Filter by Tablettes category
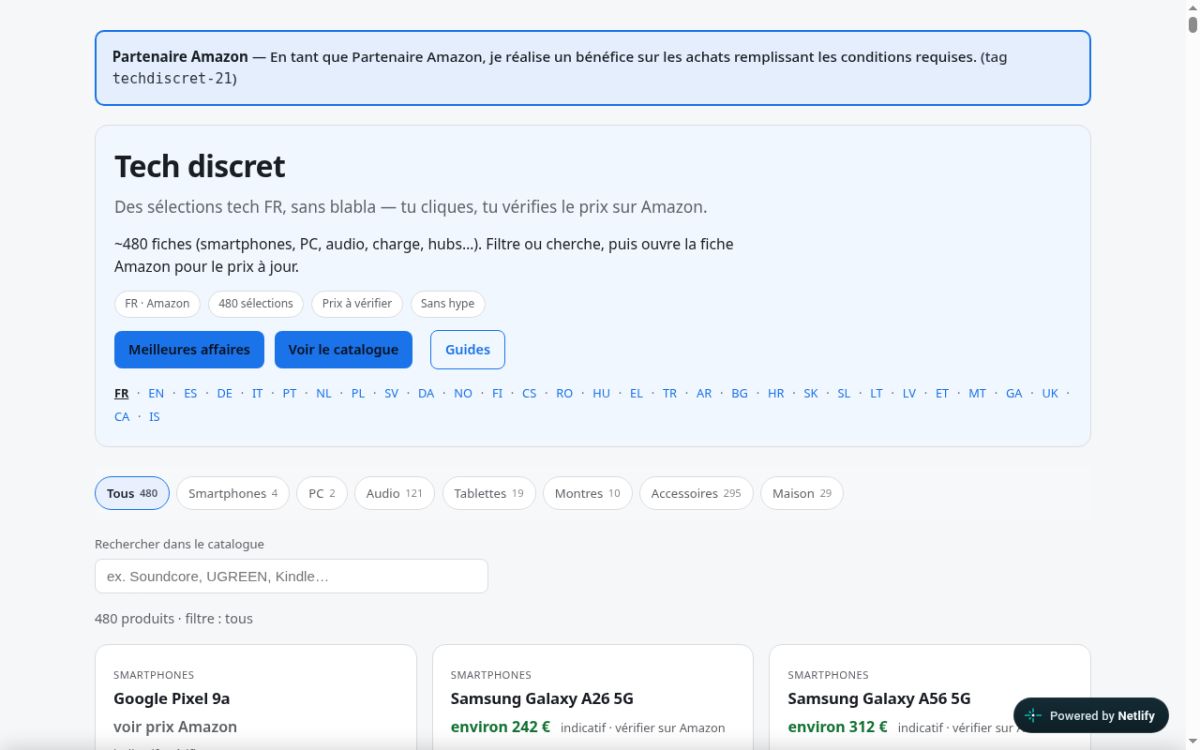 [x=489, y=493]
